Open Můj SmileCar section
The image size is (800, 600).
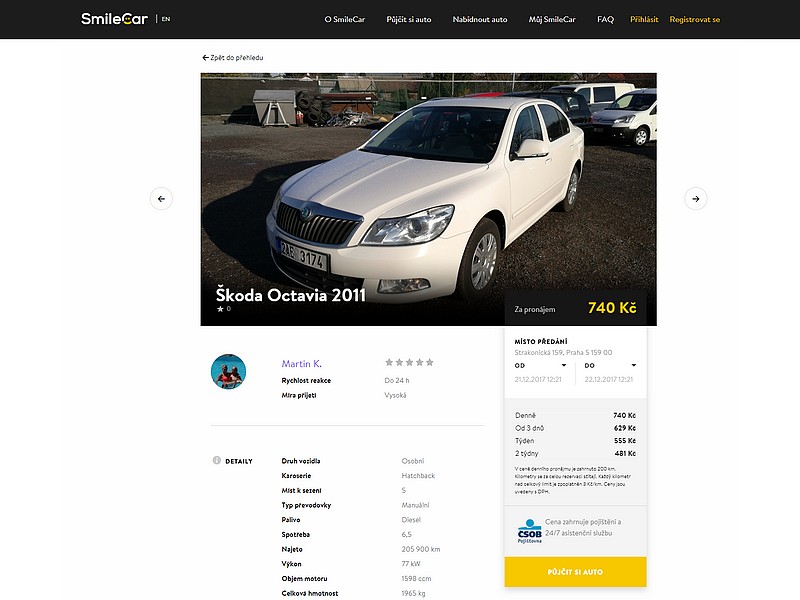552,19
